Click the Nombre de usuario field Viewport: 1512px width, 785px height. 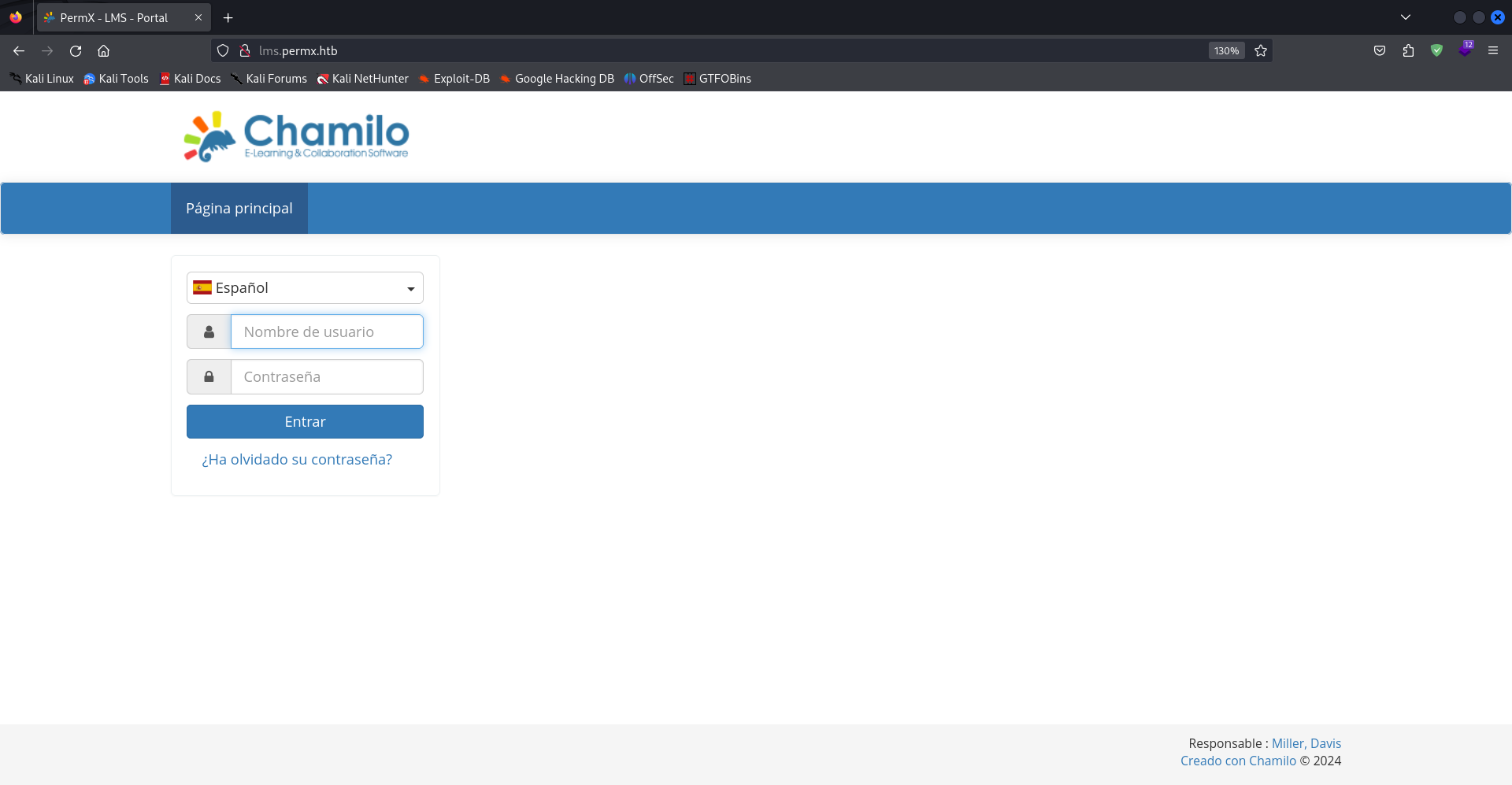tap(326, 332)
